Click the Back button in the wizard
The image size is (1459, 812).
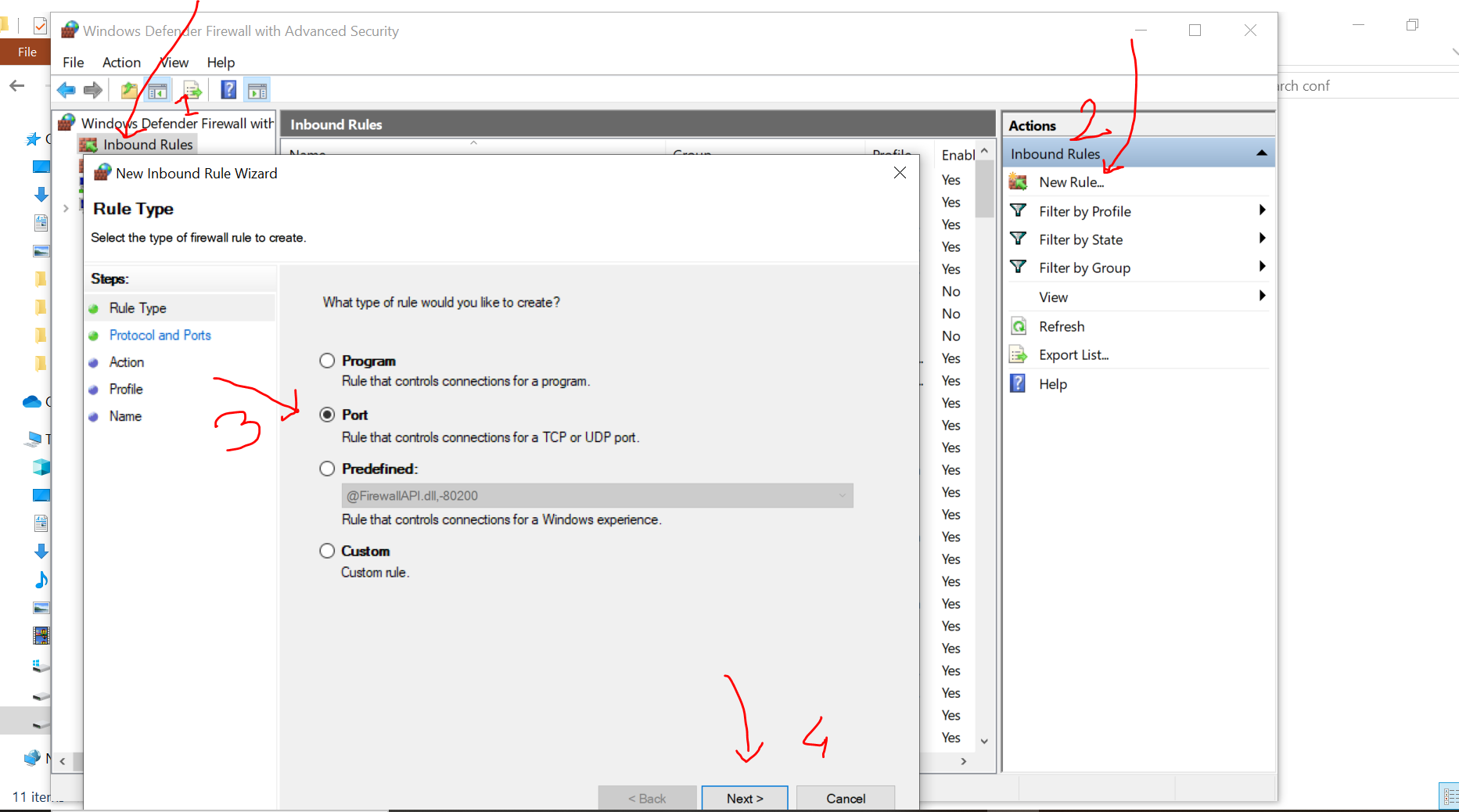pyautogui.click(x=647, y=798)
